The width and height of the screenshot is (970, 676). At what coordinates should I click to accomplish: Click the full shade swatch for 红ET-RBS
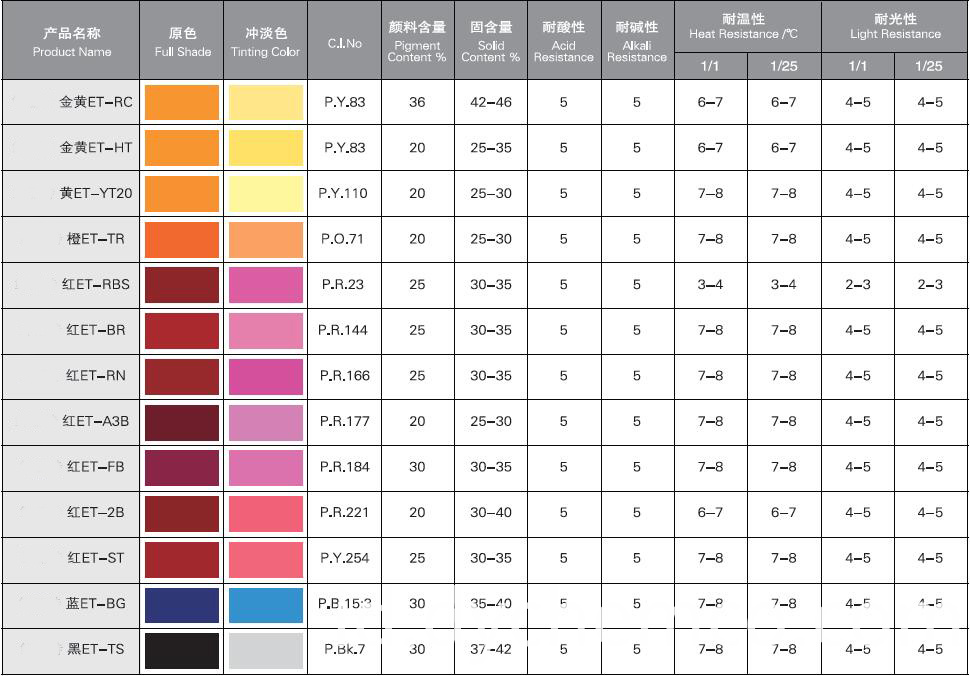coord(182,285)
